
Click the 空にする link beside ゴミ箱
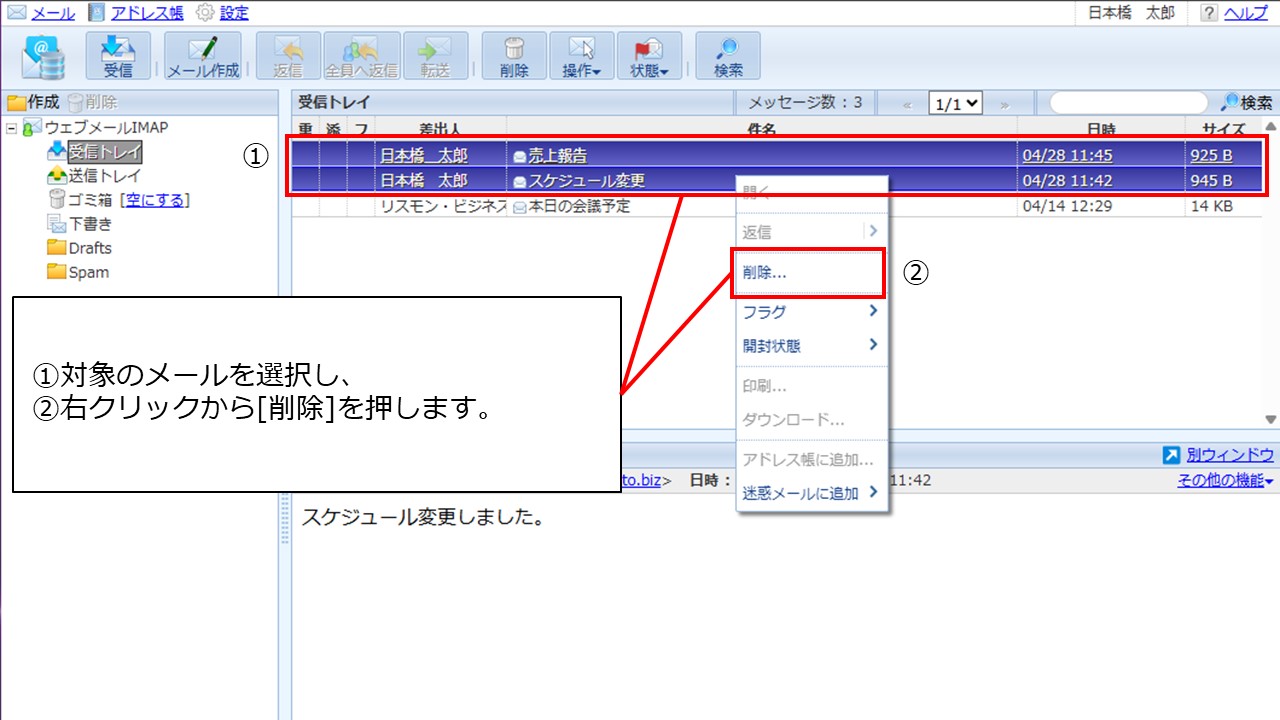point(155,200)
